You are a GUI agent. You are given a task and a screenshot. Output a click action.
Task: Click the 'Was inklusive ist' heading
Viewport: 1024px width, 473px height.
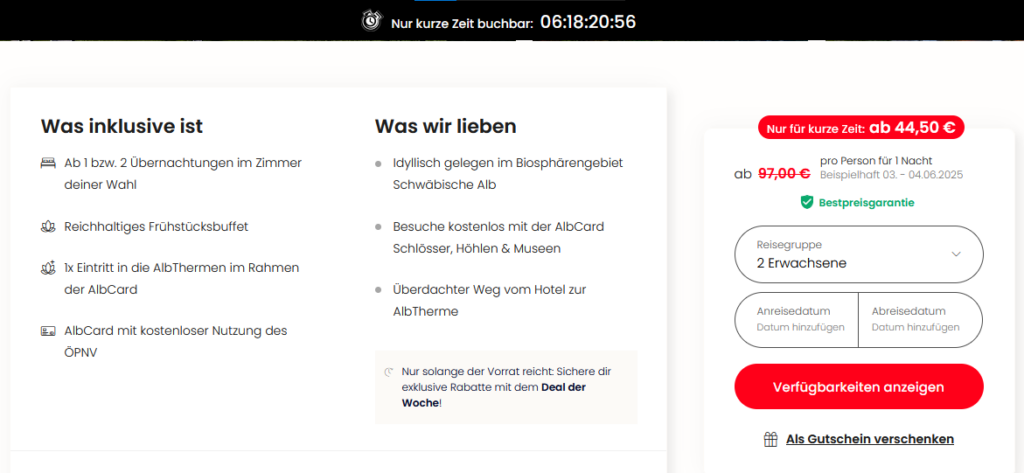(122, 126)
